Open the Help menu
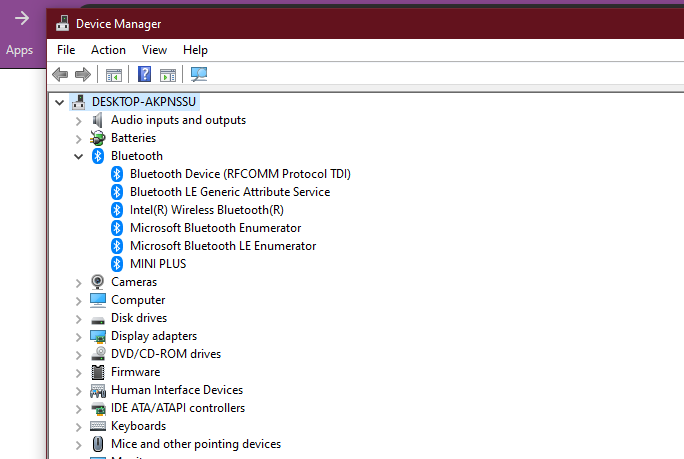 [195, 50]
